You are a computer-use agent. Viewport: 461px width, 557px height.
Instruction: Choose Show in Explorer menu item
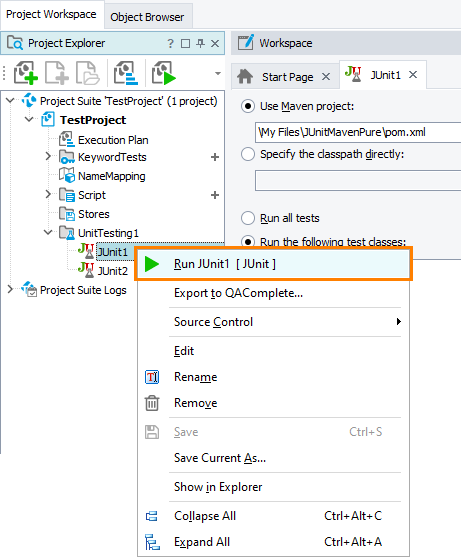pos(273,487)
